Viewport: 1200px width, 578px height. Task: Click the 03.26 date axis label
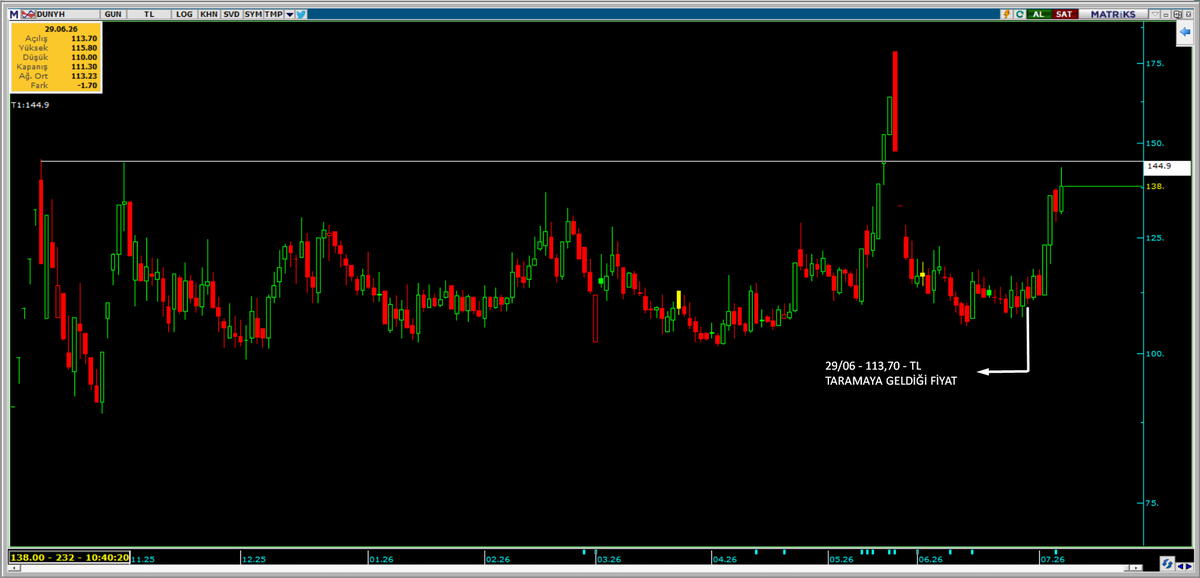(x=609, y=559)
